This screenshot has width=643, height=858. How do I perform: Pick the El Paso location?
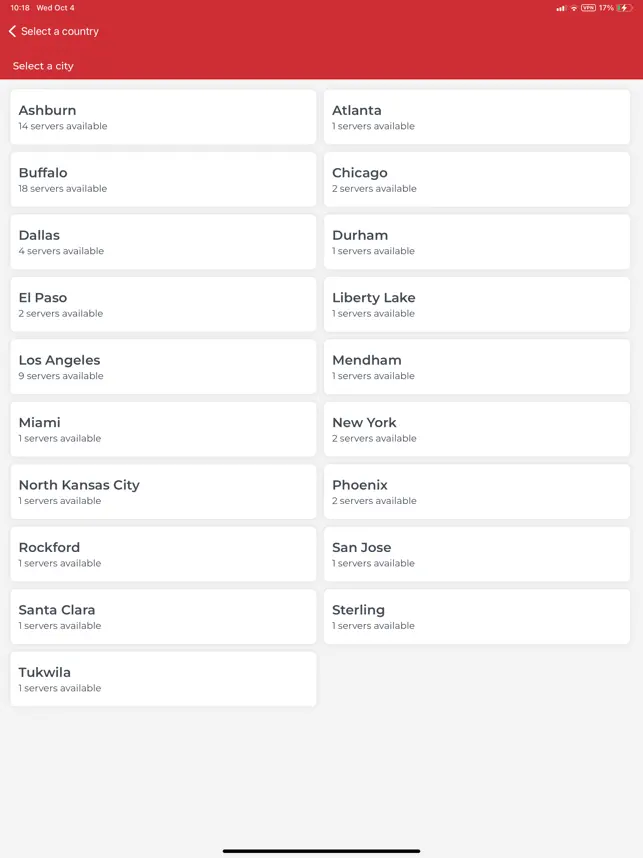pyautogui.click(x=163, y=304)
